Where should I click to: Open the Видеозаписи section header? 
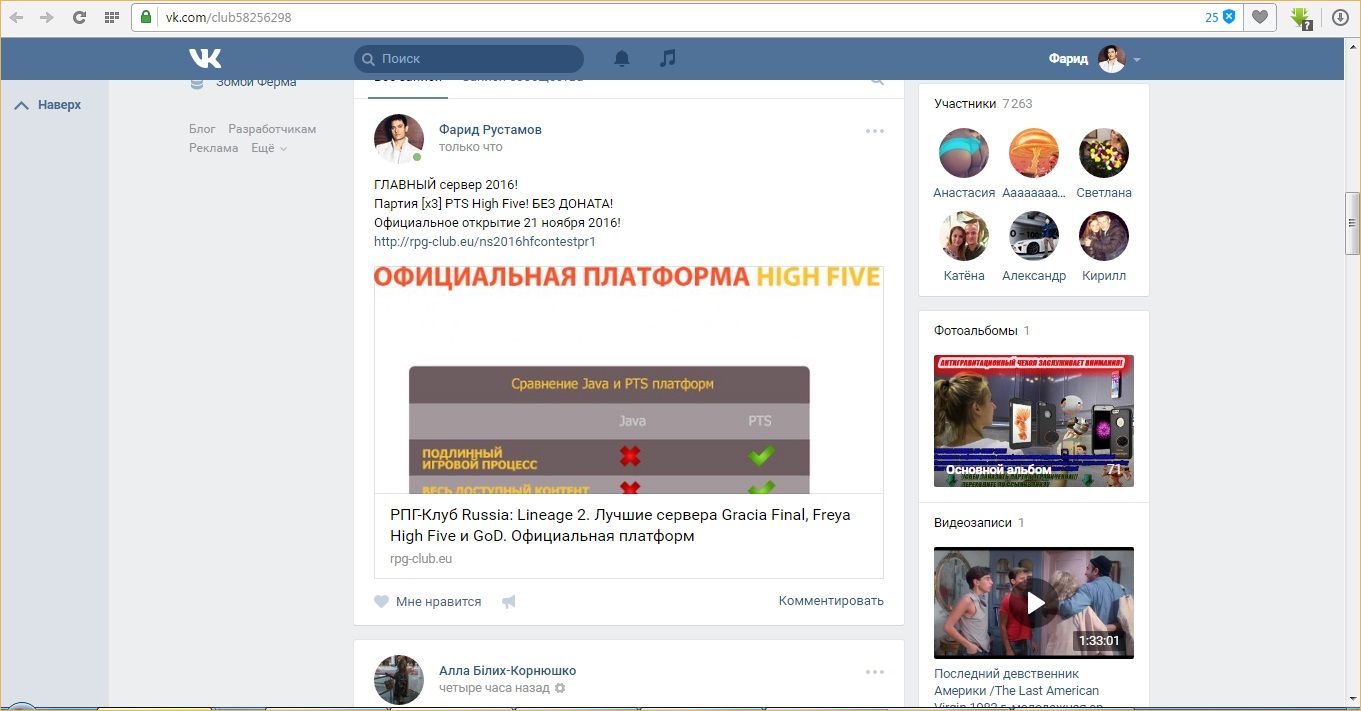pyautogui.click(x=979, y=522)
